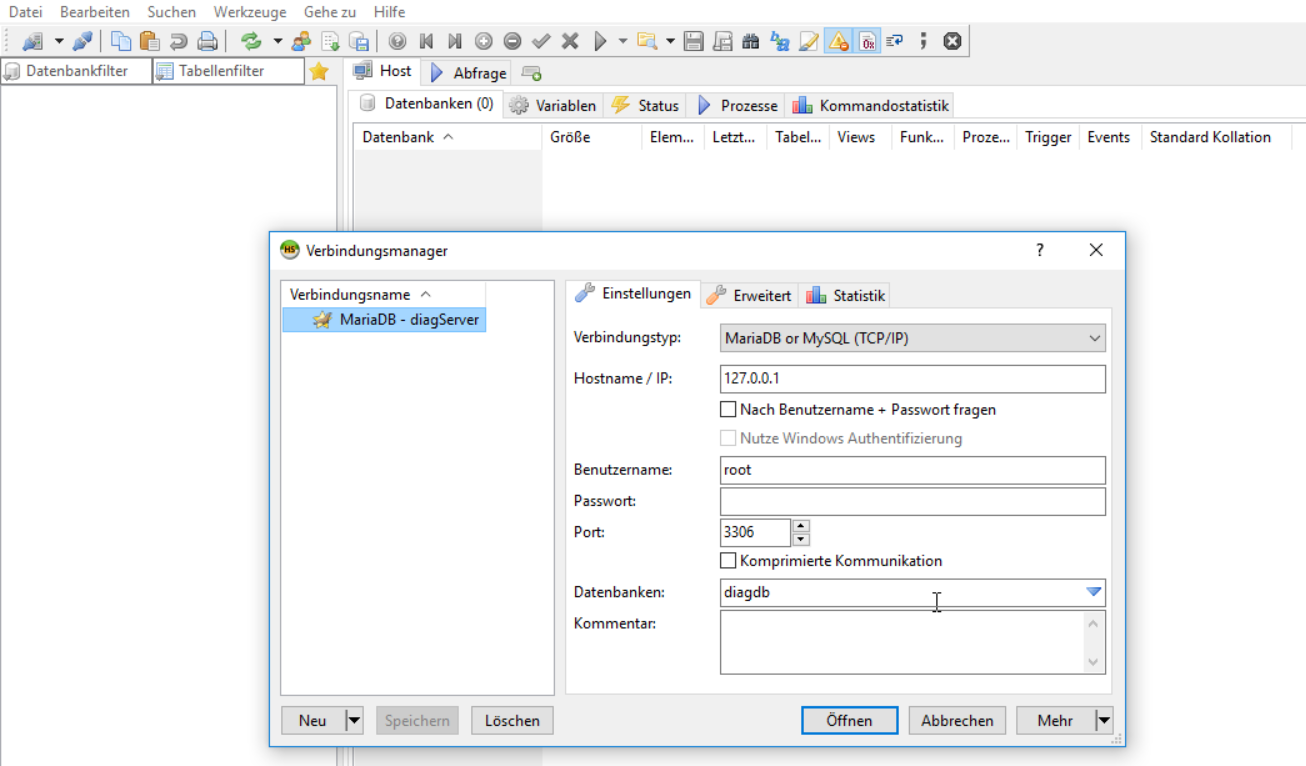
Task: Click the binoculars find text icon
Action: click(751, 41)
